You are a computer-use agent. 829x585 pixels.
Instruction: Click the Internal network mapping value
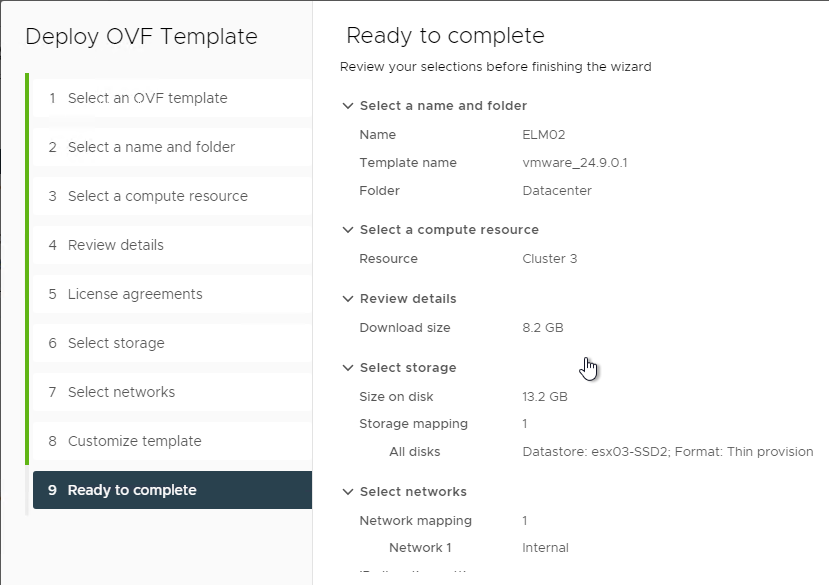click(x=545, y=548)
